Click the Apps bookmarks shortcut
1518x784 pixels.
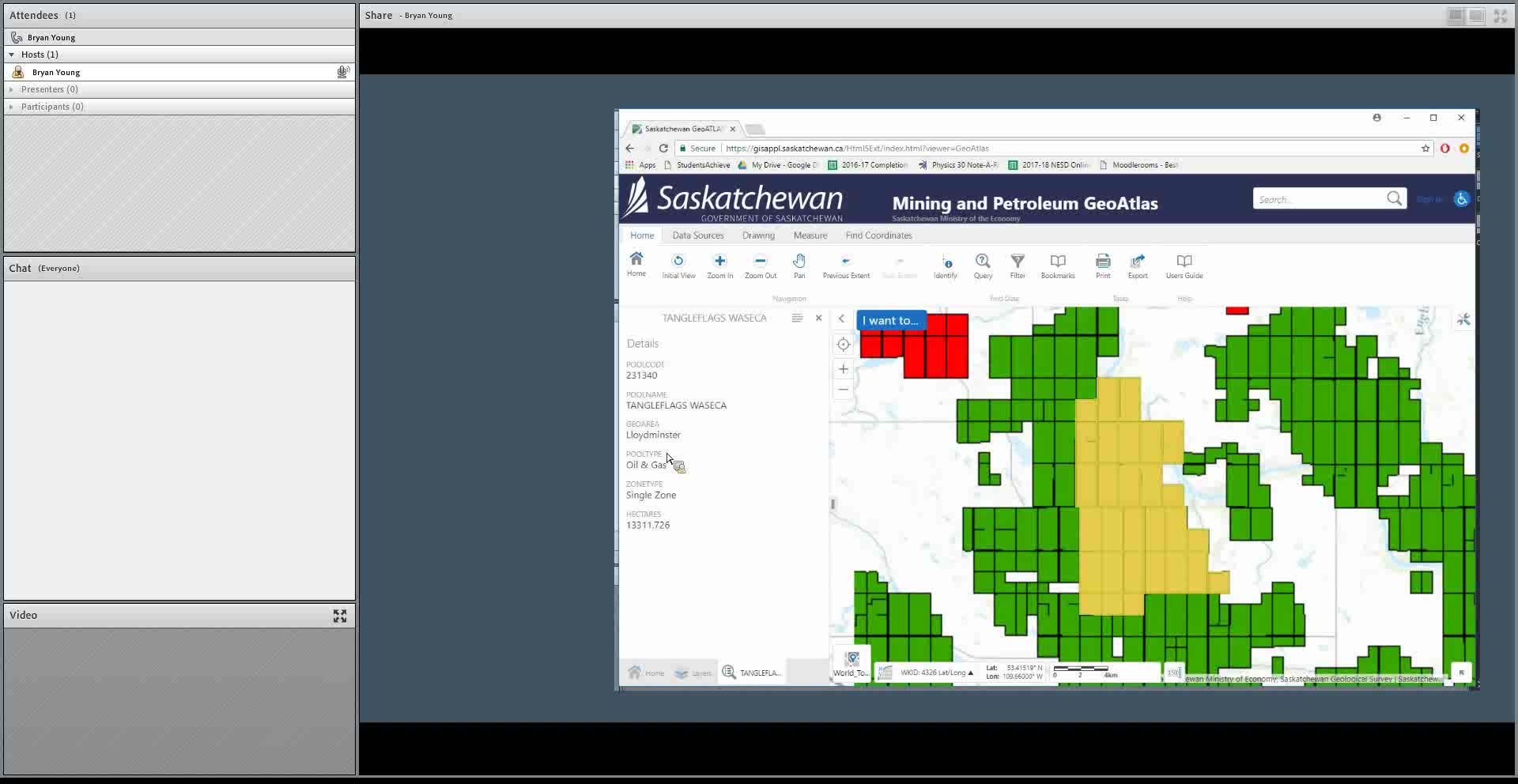pyautogui.click(x=640, y=165)
